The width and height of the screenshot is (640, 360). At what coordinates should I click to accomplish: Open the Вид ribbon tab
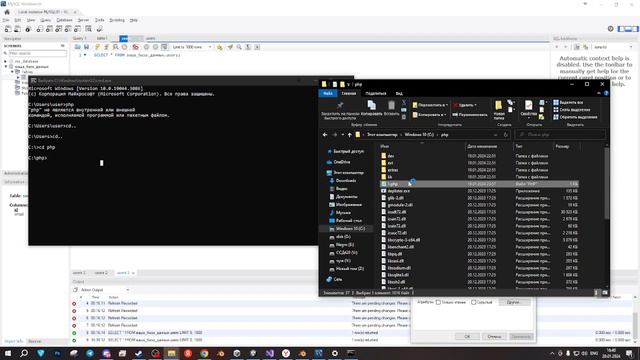399,93
